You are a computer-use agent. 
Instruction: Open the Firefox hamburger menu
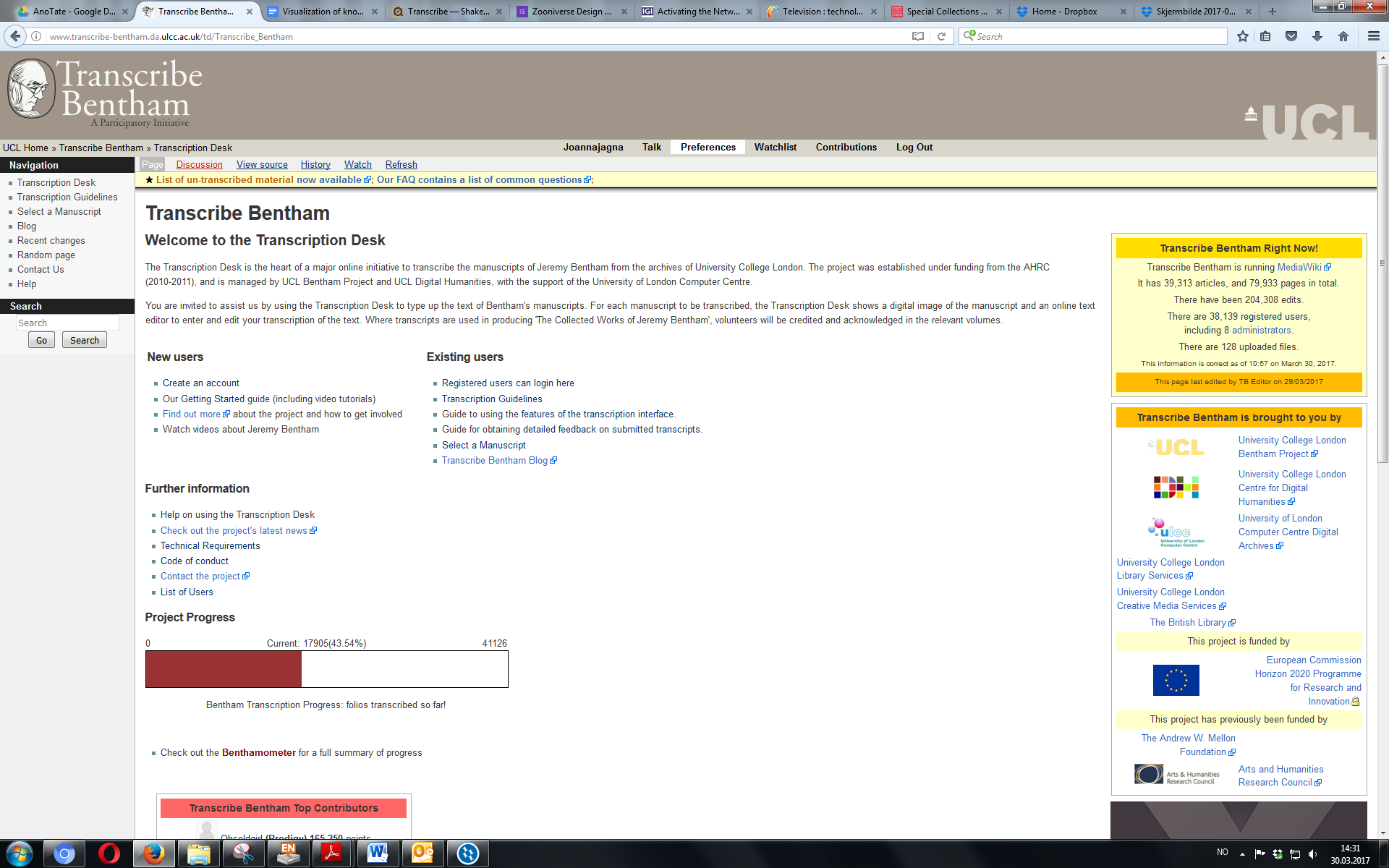click(1373, 36)
